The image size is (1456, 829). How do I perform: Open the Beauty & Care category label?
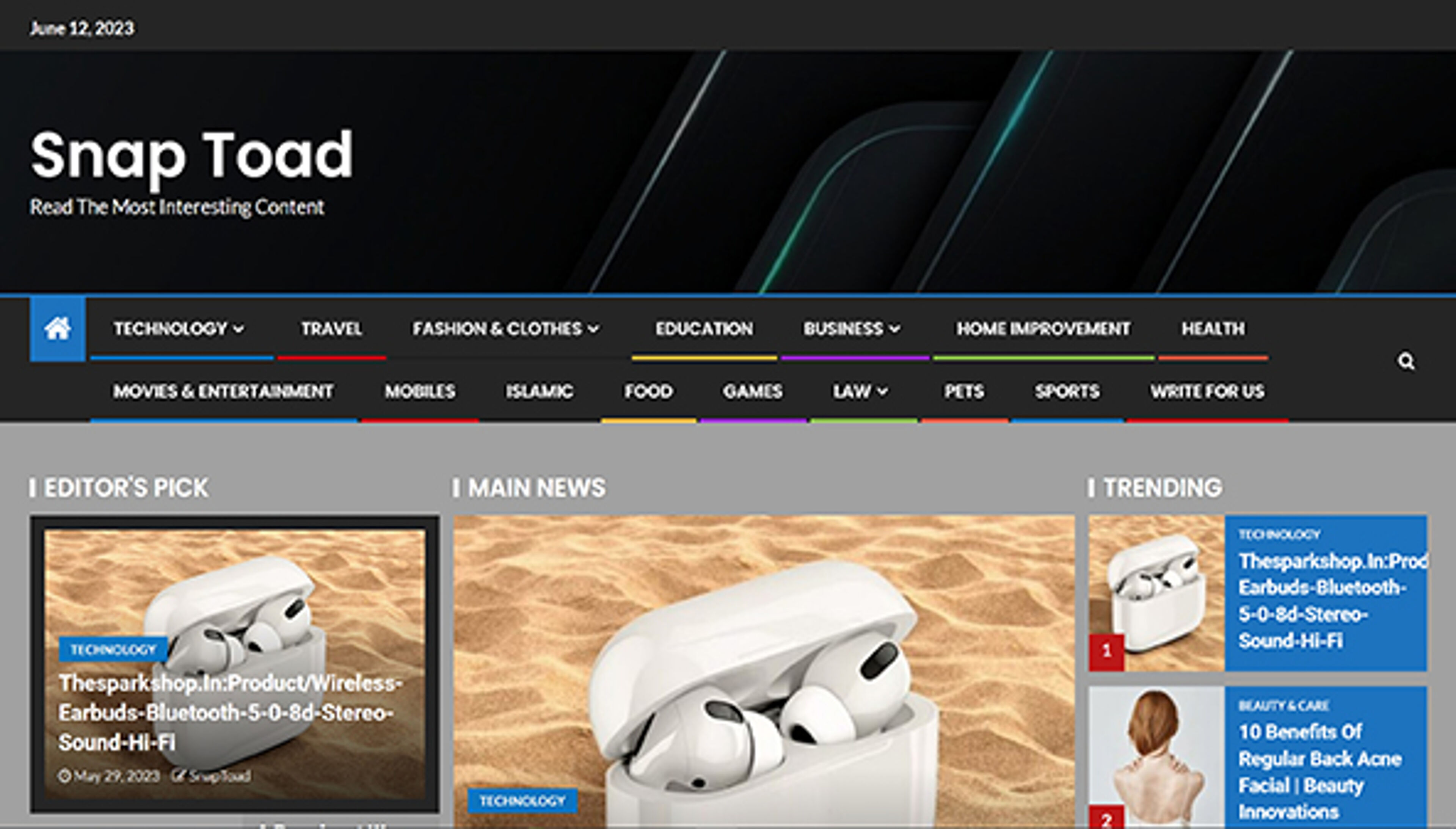coord(1283,705)
